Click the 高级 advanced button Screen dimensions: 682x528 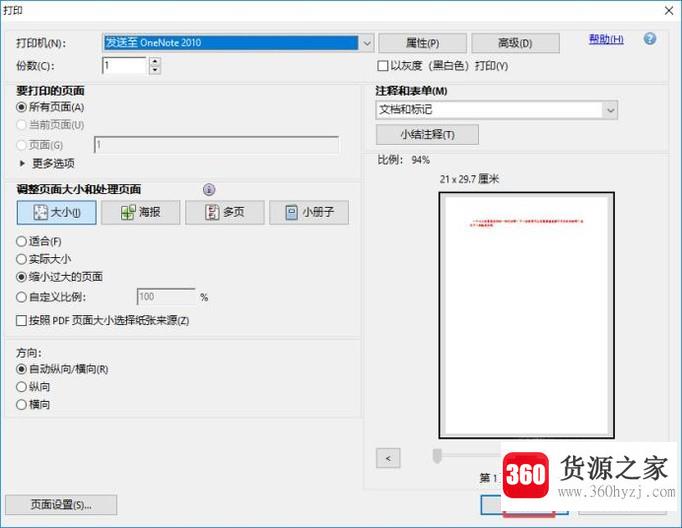point(515,43)
